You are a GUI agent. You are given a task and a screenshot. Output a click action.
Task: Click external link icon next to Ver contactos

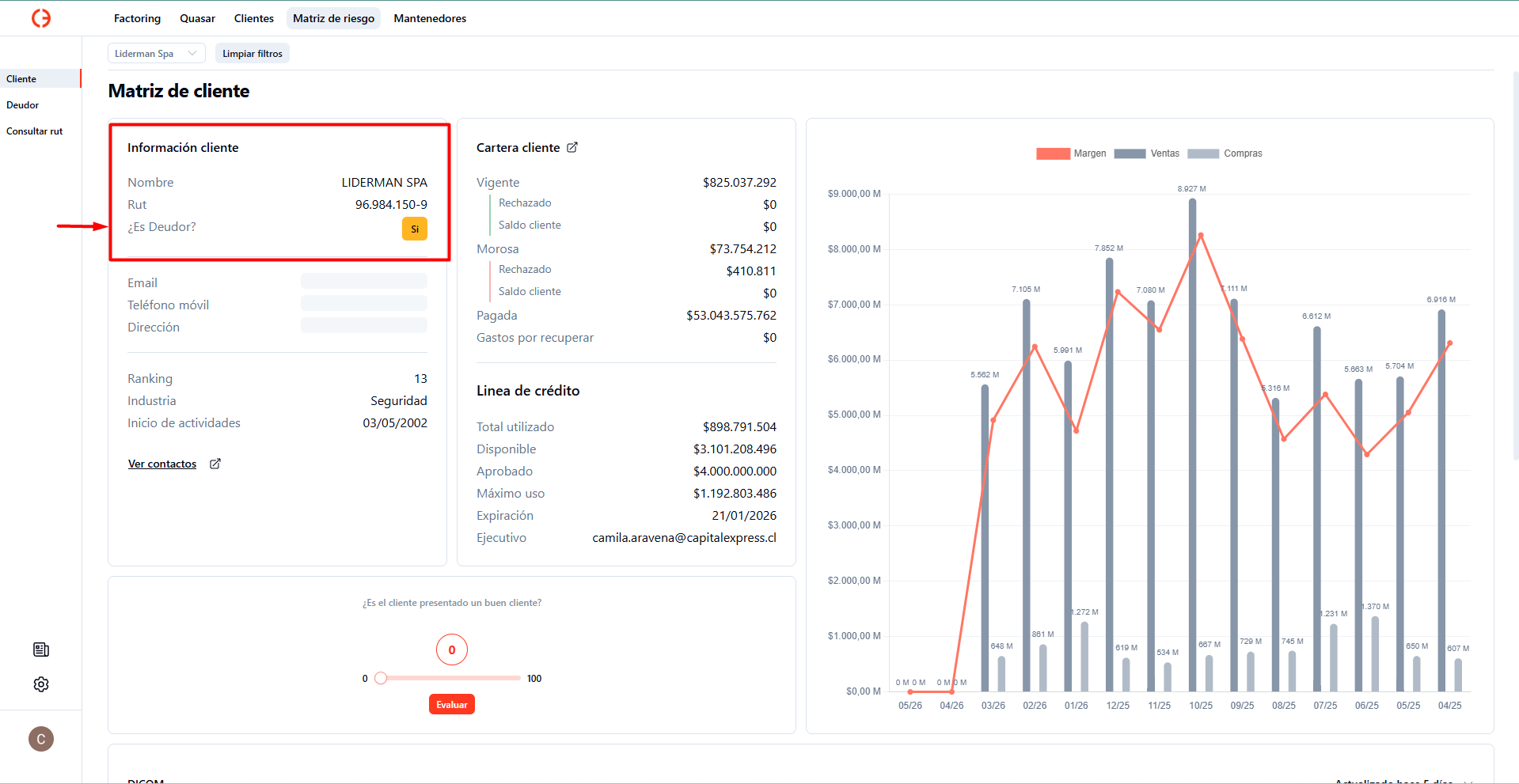tap(215, 464)
